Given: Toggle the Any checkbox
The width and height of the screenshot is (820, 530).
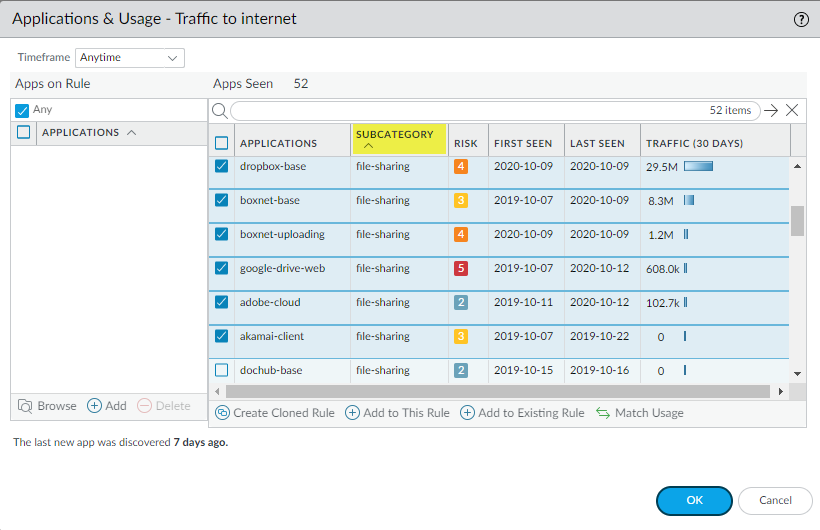Looking at the screenshot, I should (22, 110).
